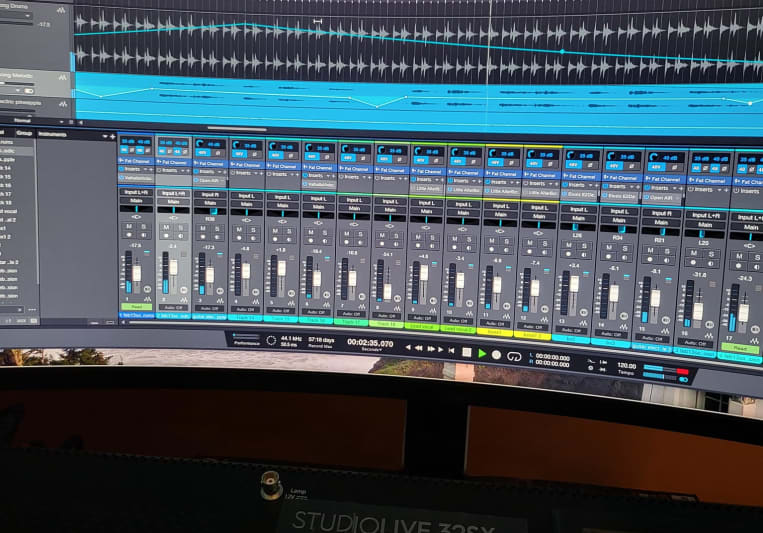Open the Auto: Off mode menu on channel 9
The height and width of the screenshot is (533, 763).
(x=422, y=318)
